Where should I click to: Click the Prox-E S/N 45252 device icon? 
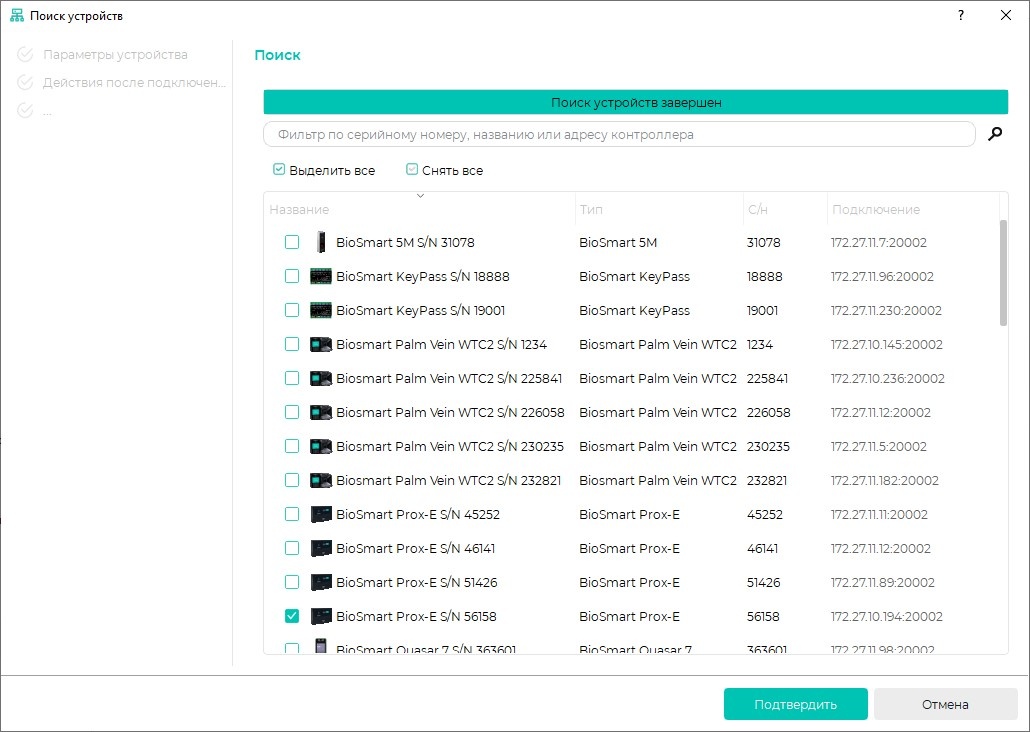tap(321, 514)
